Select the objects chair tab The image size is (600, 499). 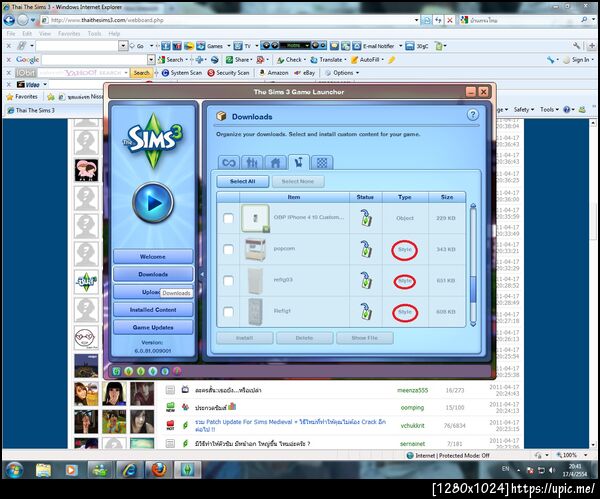pyautogui.click(x=299, y=162)
